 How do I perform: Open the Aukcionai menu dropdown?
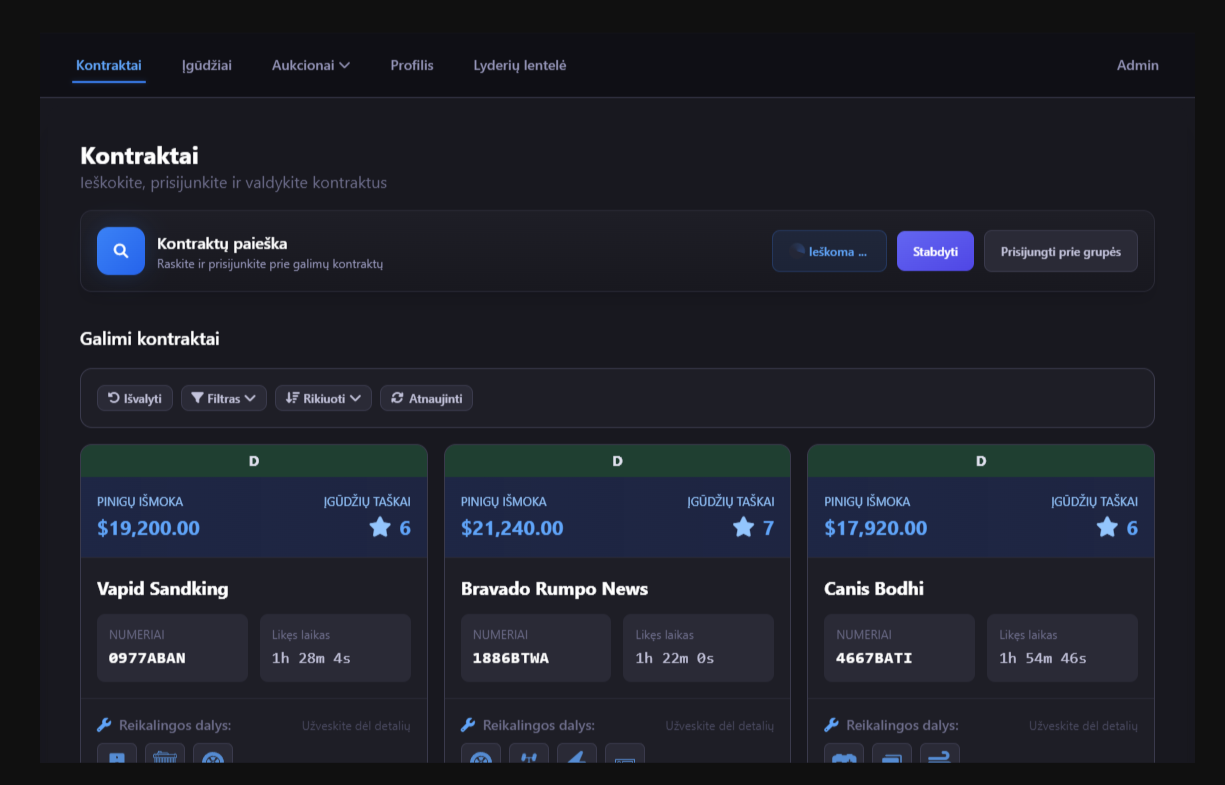pos(311,65)
